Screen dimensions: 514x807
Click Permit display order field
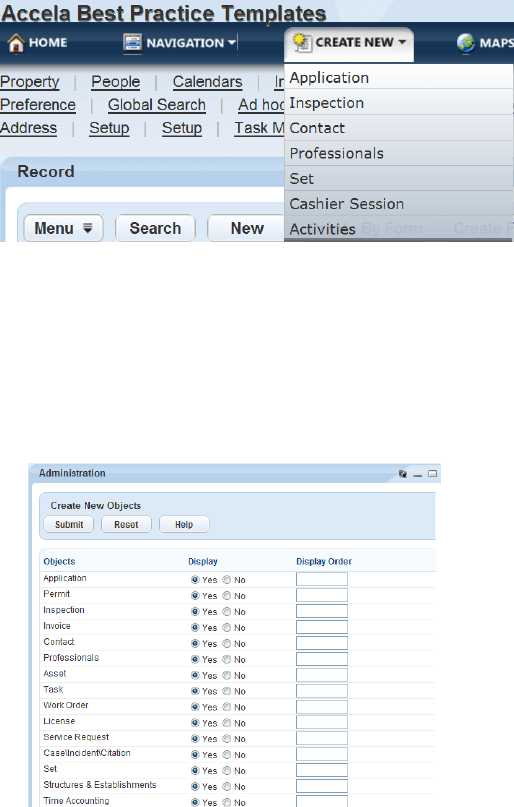tap(322, 595)
